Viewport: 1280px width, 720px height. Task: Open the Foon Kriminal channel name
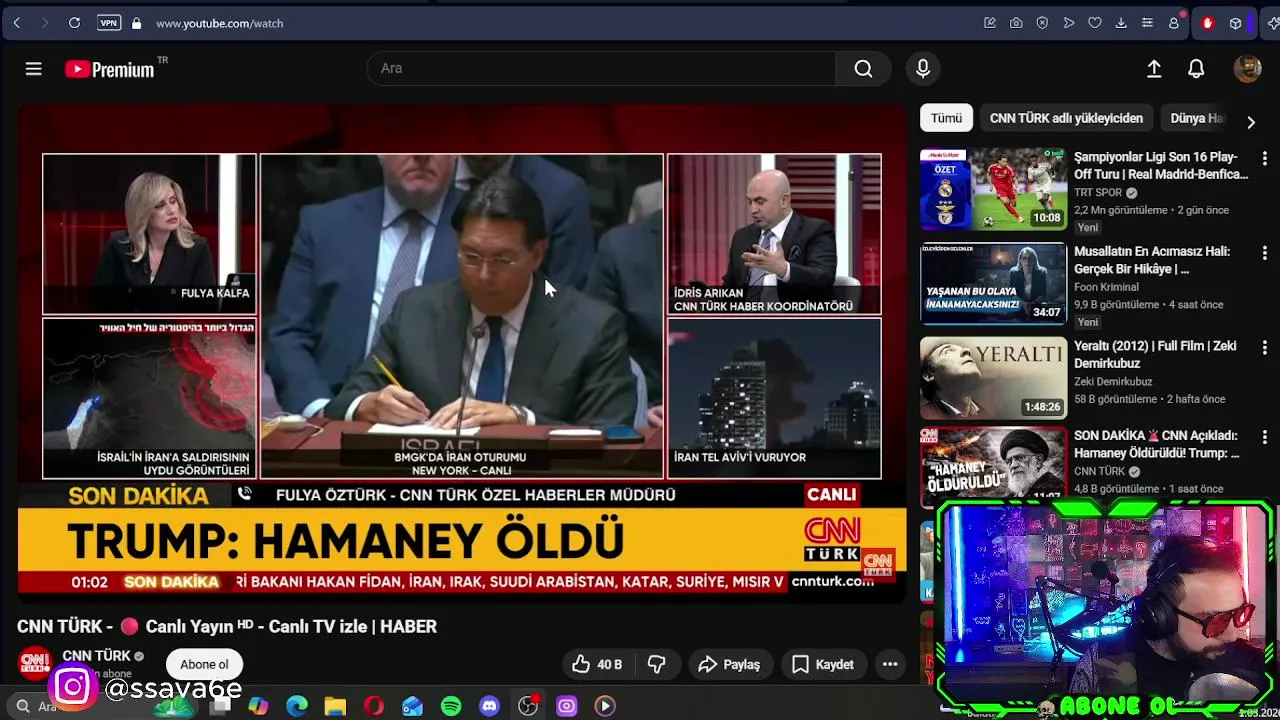(1106, 287)
